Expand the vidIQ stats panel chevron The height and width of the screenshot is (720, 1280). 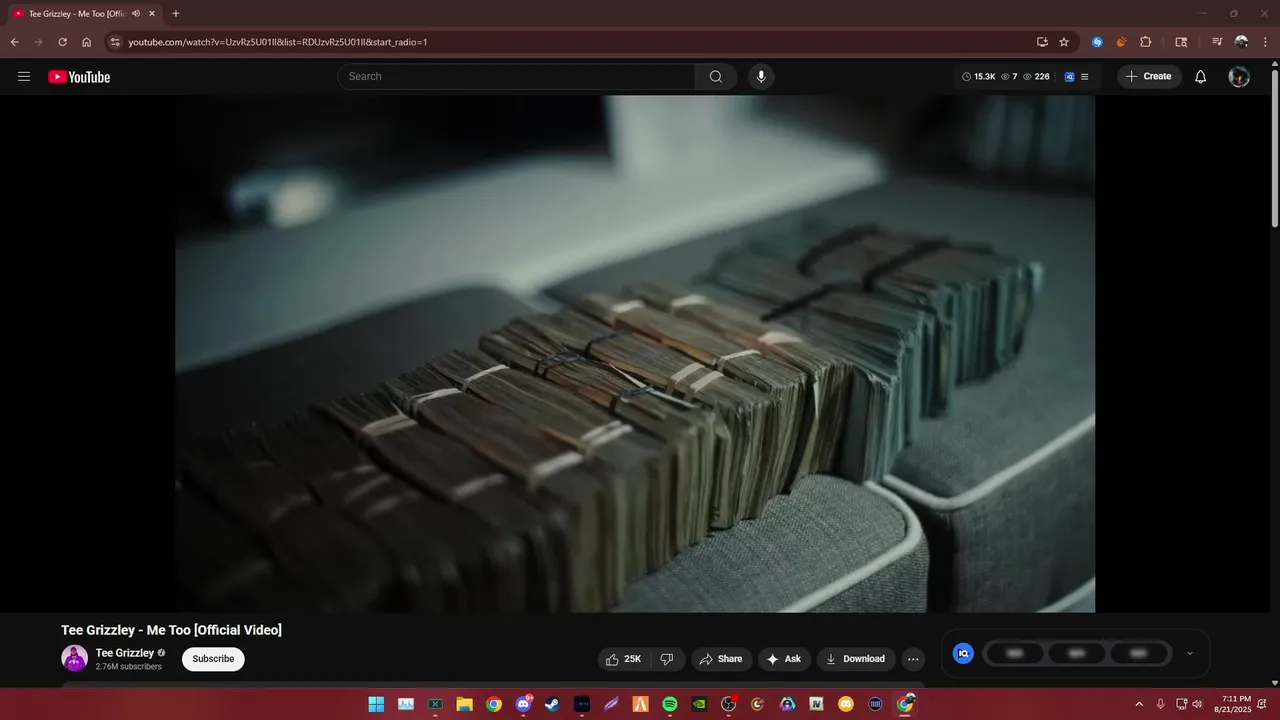1189,653
